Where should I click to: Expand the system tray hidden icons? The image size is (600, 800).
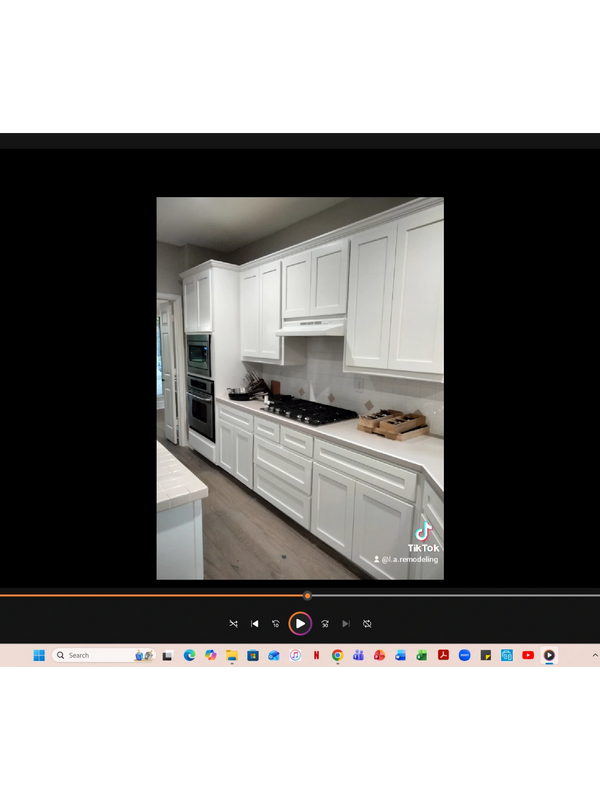(x=595, y=655)
